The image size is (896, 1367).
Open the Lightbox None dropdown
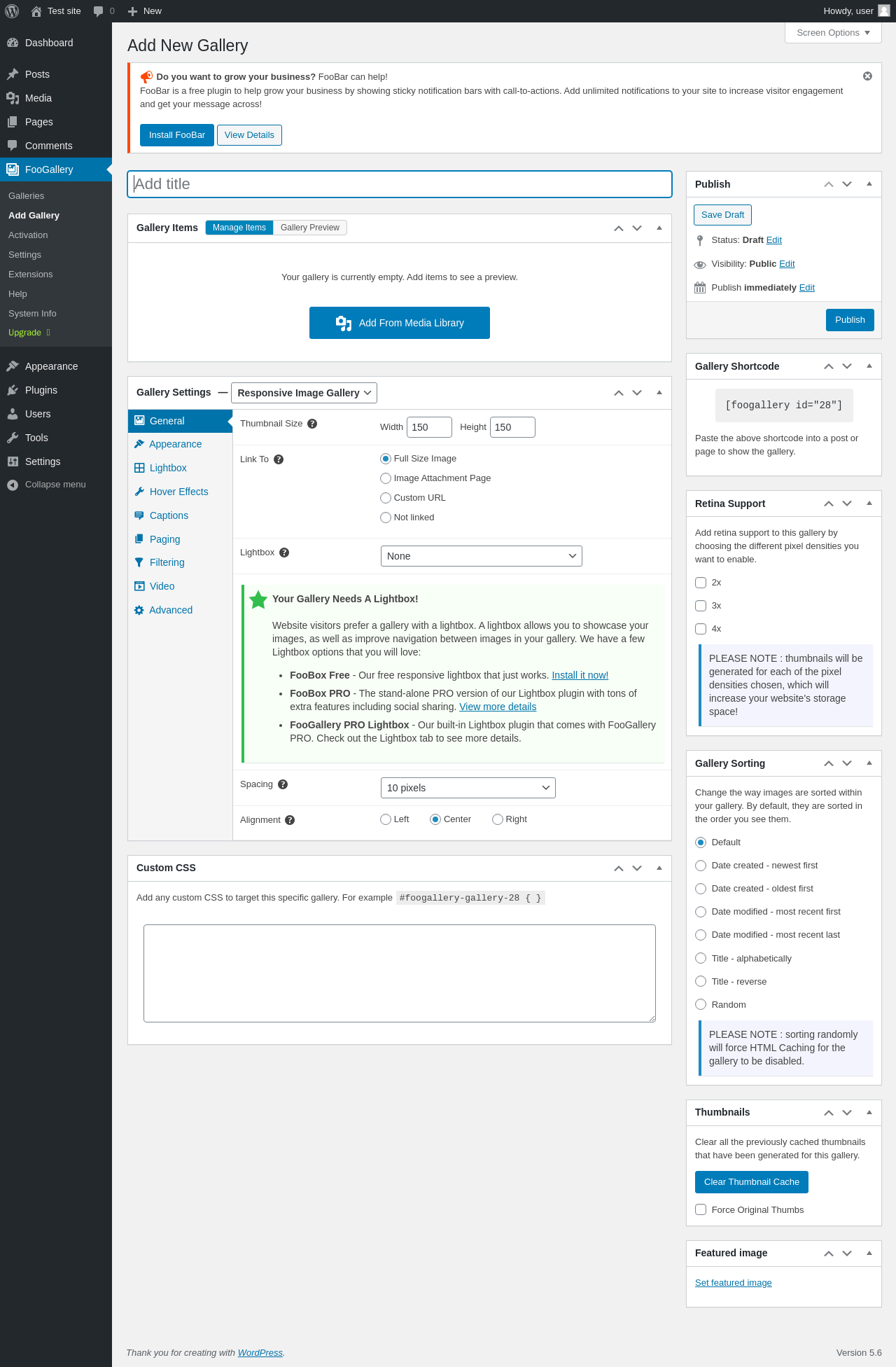click(482, 556)
